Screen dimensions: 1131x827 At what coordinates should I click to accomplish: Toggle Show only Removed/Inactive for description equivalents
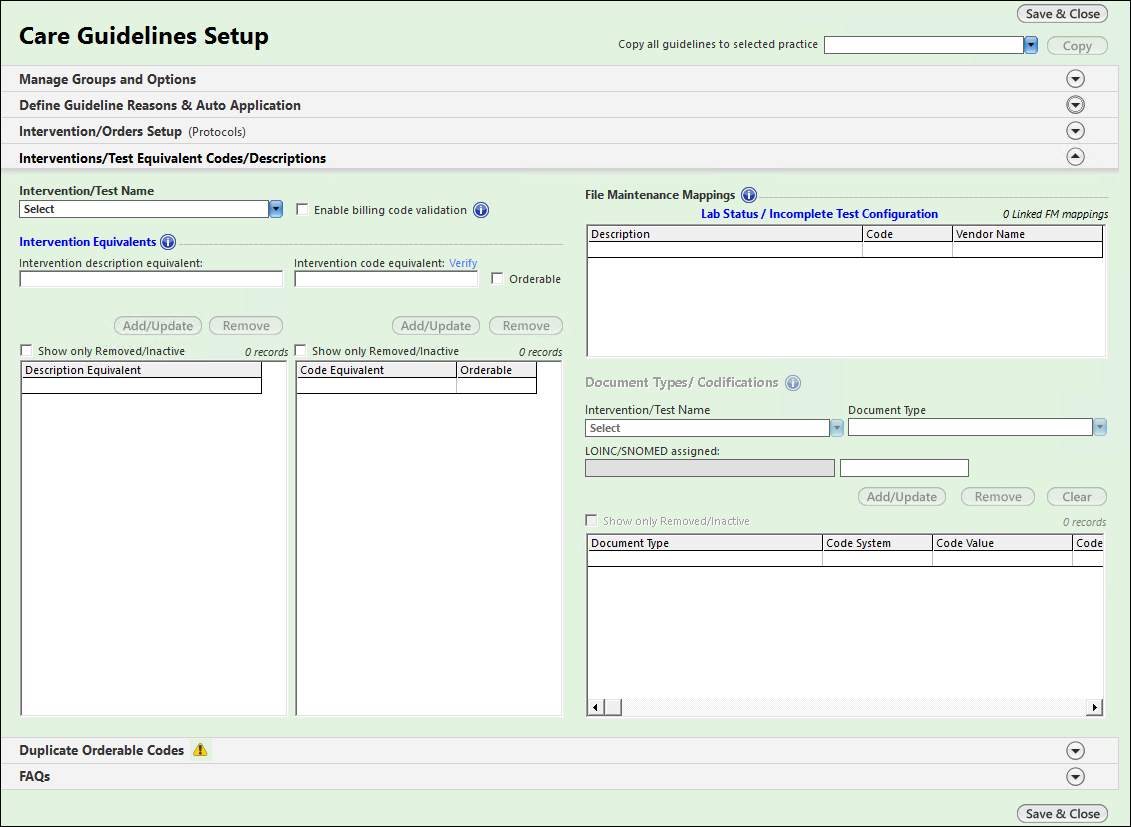[27, 350]
